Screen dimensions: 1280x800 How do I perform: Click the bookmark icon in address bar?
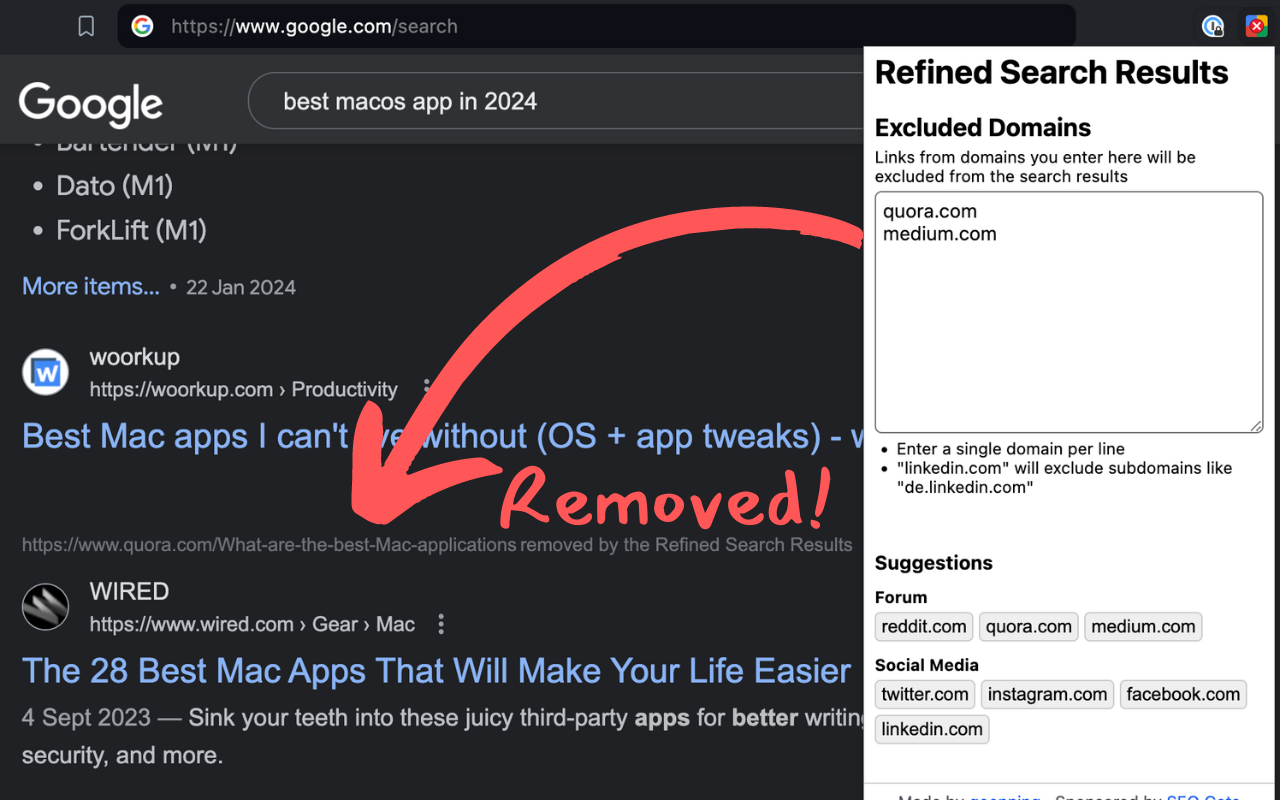pyautogui.click(x=86, y=27)
